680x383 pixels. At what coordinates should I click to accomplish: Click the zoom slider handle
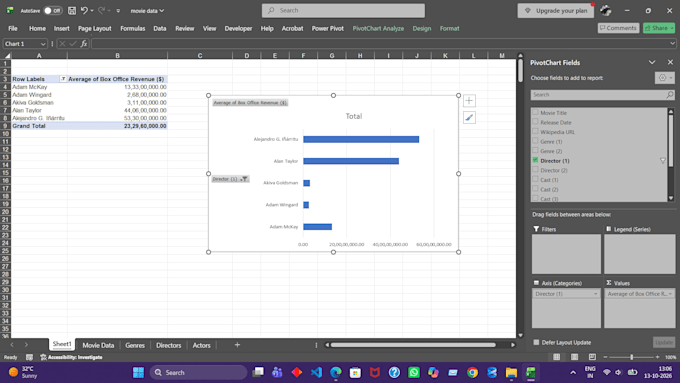click(x=631, y=357)
